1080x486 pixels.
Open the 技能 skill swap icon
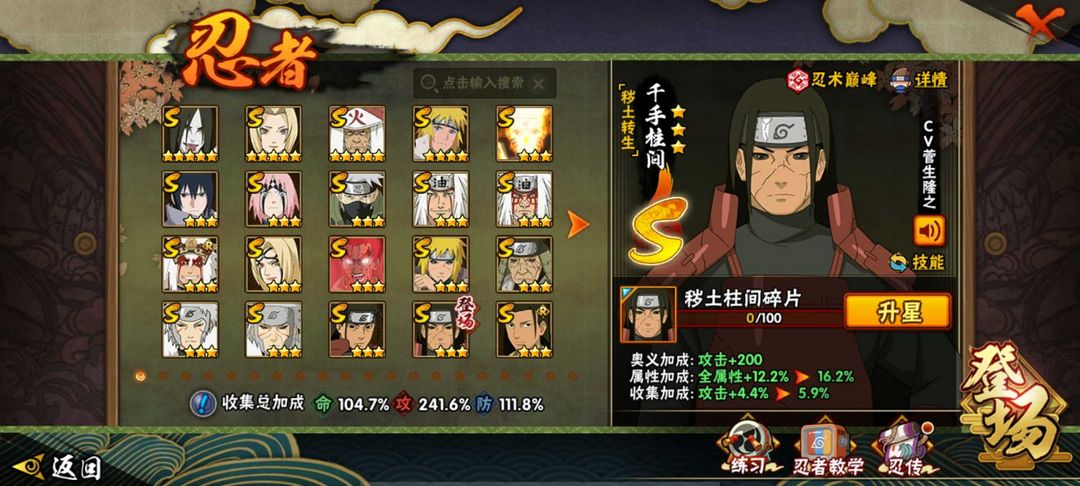[898, 262]
